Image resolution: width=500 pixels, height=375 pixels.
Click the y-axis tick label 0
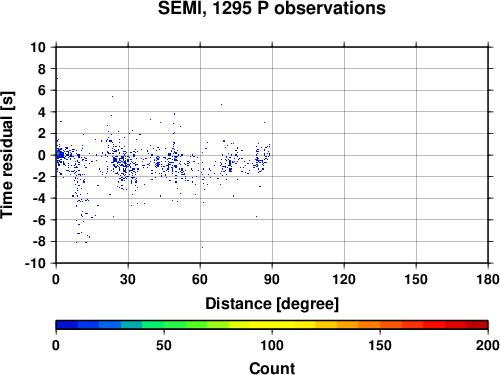coord(42,155)
